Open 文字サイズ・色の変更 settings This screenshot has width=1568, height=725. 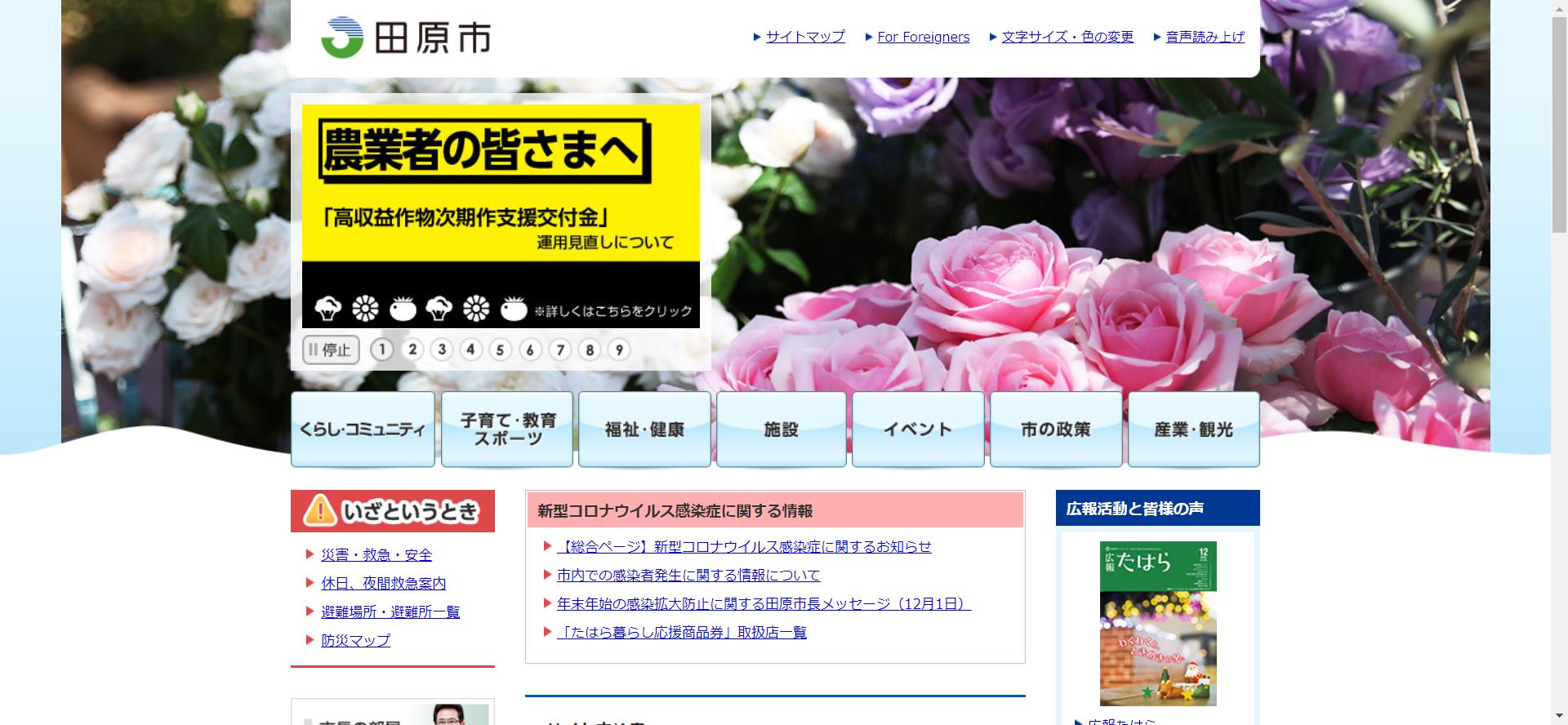[1067, 37]
